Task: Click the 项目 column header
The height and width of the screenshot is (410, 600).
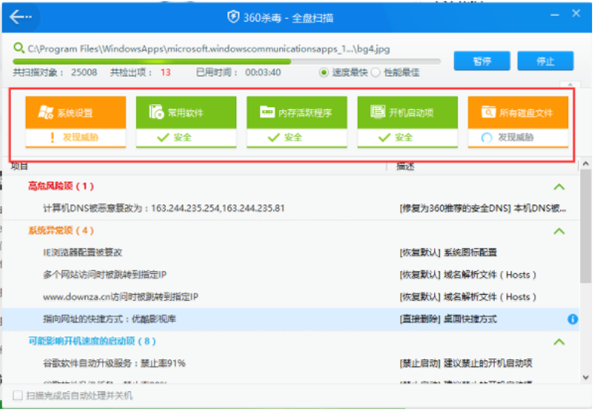Action: [19, 166]
